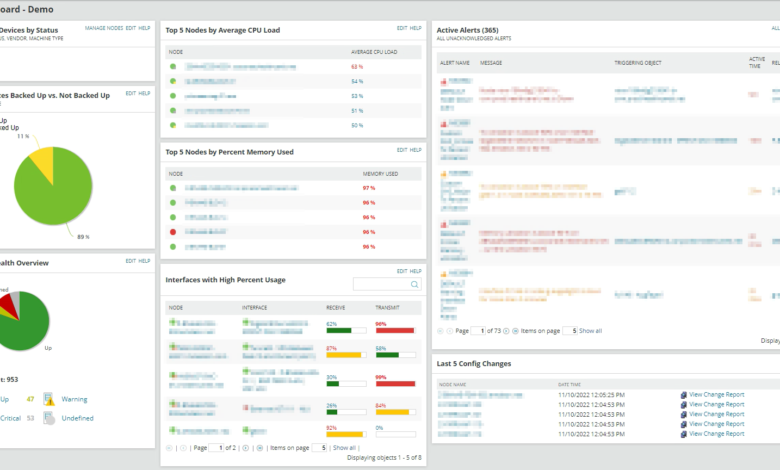Click the INTERFACE column header

pos(254,307)
